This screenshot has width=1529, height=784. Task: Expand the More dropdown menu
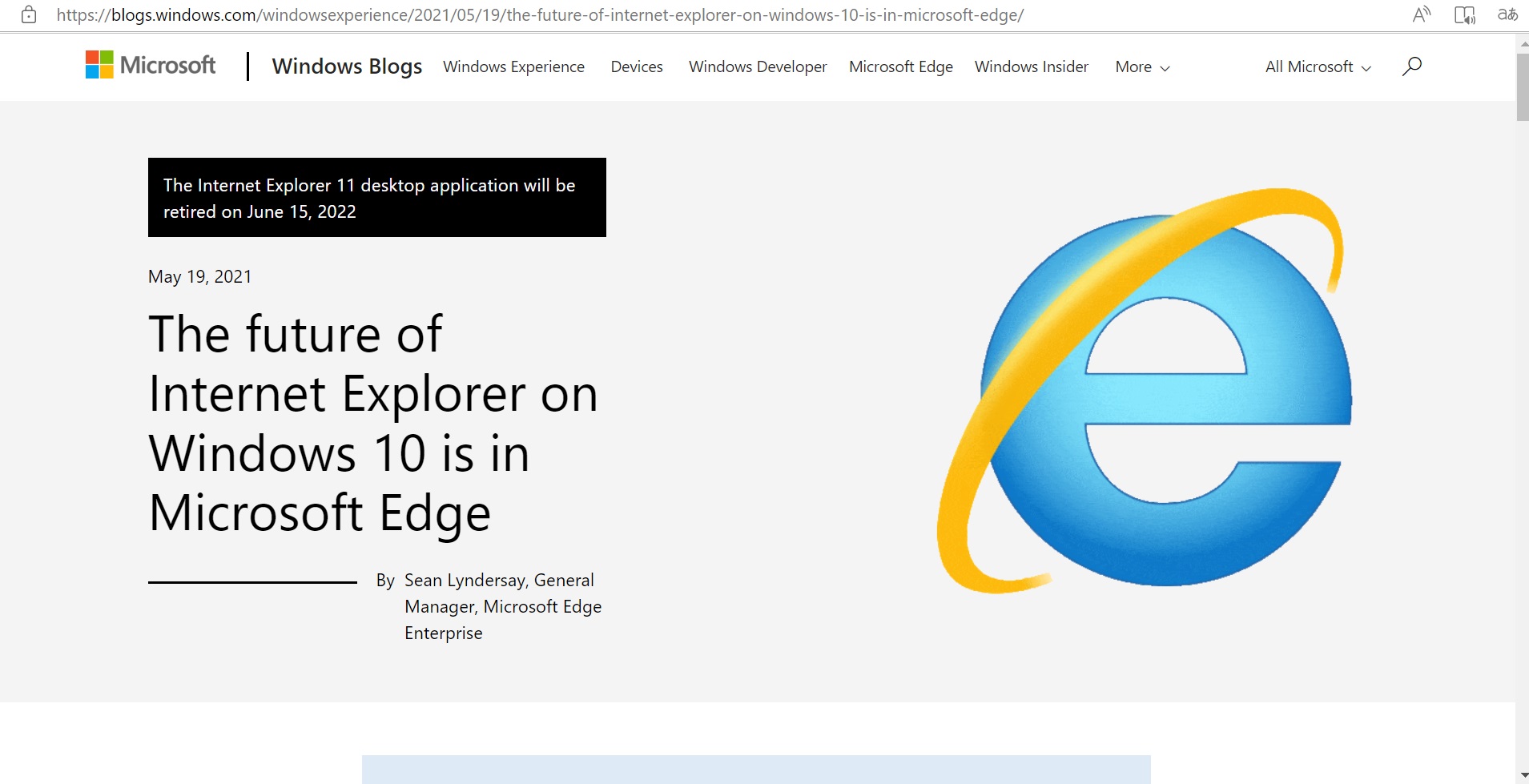[1142, 67]
